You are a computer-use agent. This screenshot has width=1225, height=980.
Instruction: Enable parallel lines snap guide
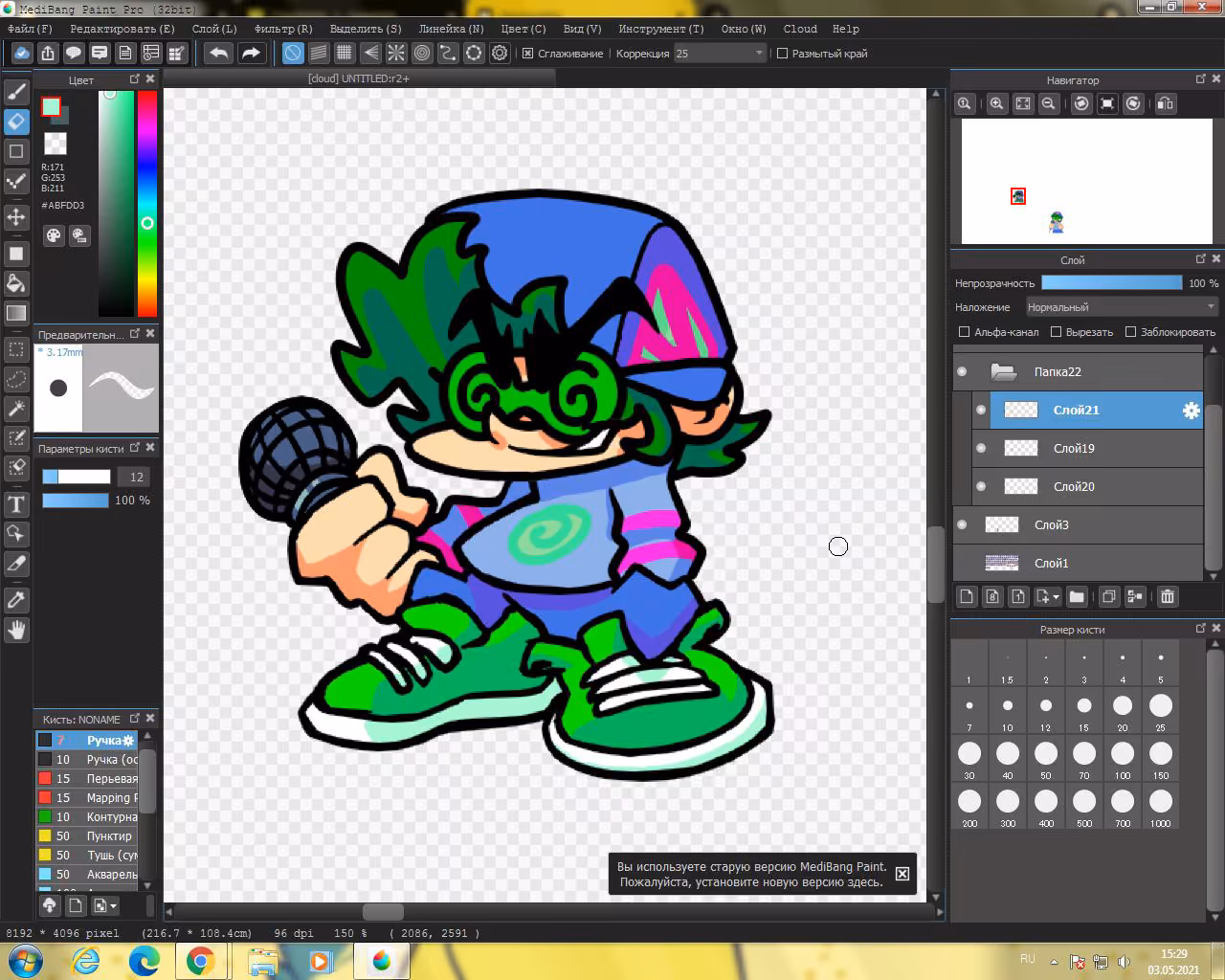click(319, 54)
